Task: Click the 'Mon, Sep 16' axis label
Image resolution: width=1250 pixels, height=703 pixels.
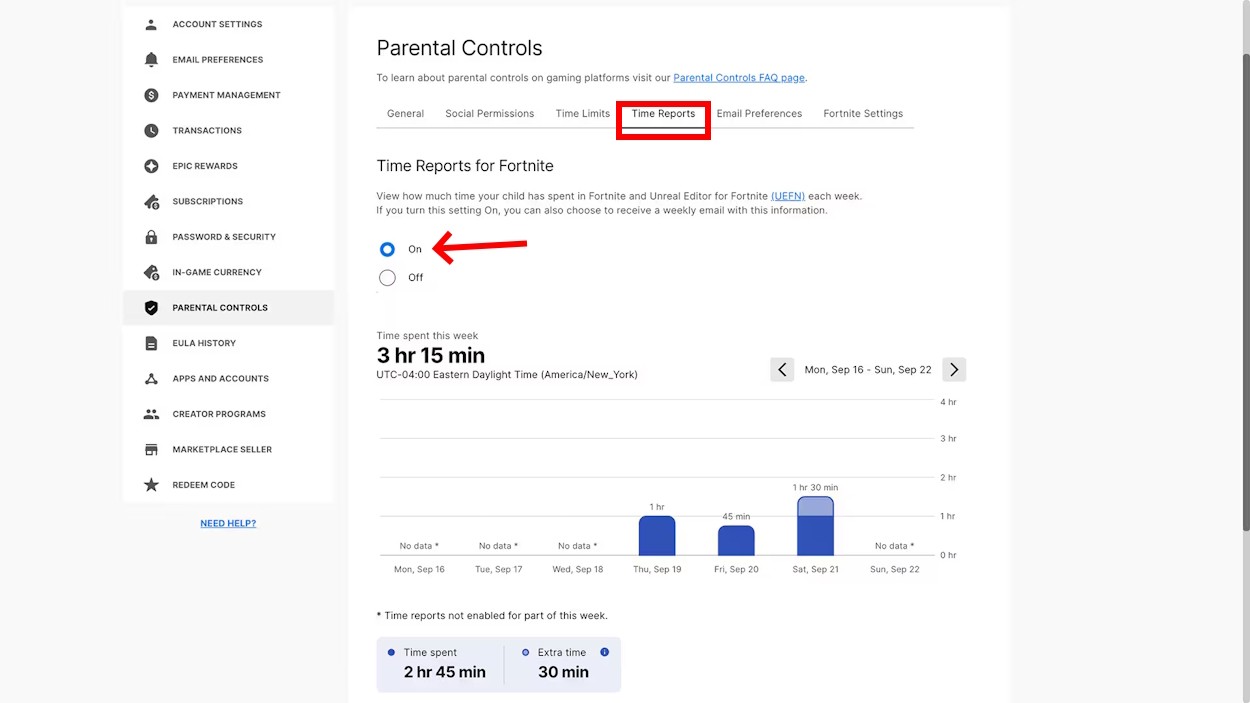Action: [x=419, y=569]
